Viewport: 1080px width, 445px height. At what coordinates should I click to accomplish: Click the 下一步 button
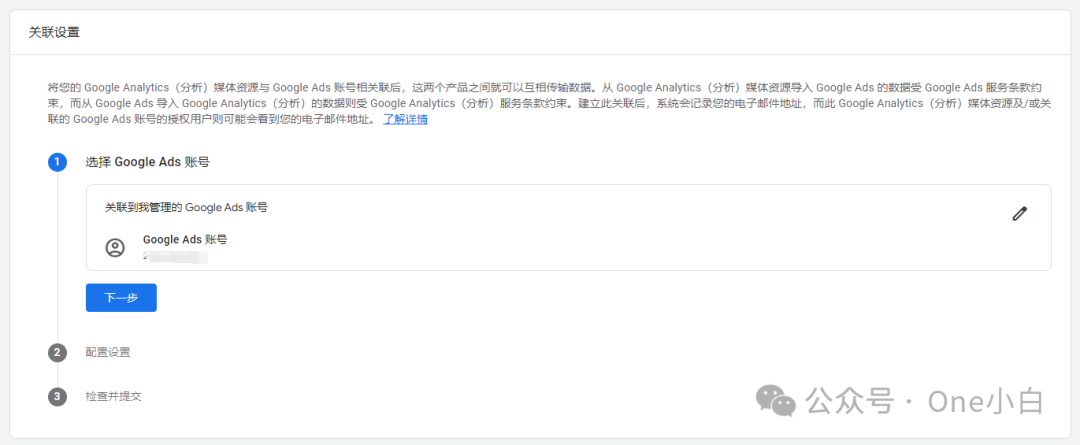(121, 298)
